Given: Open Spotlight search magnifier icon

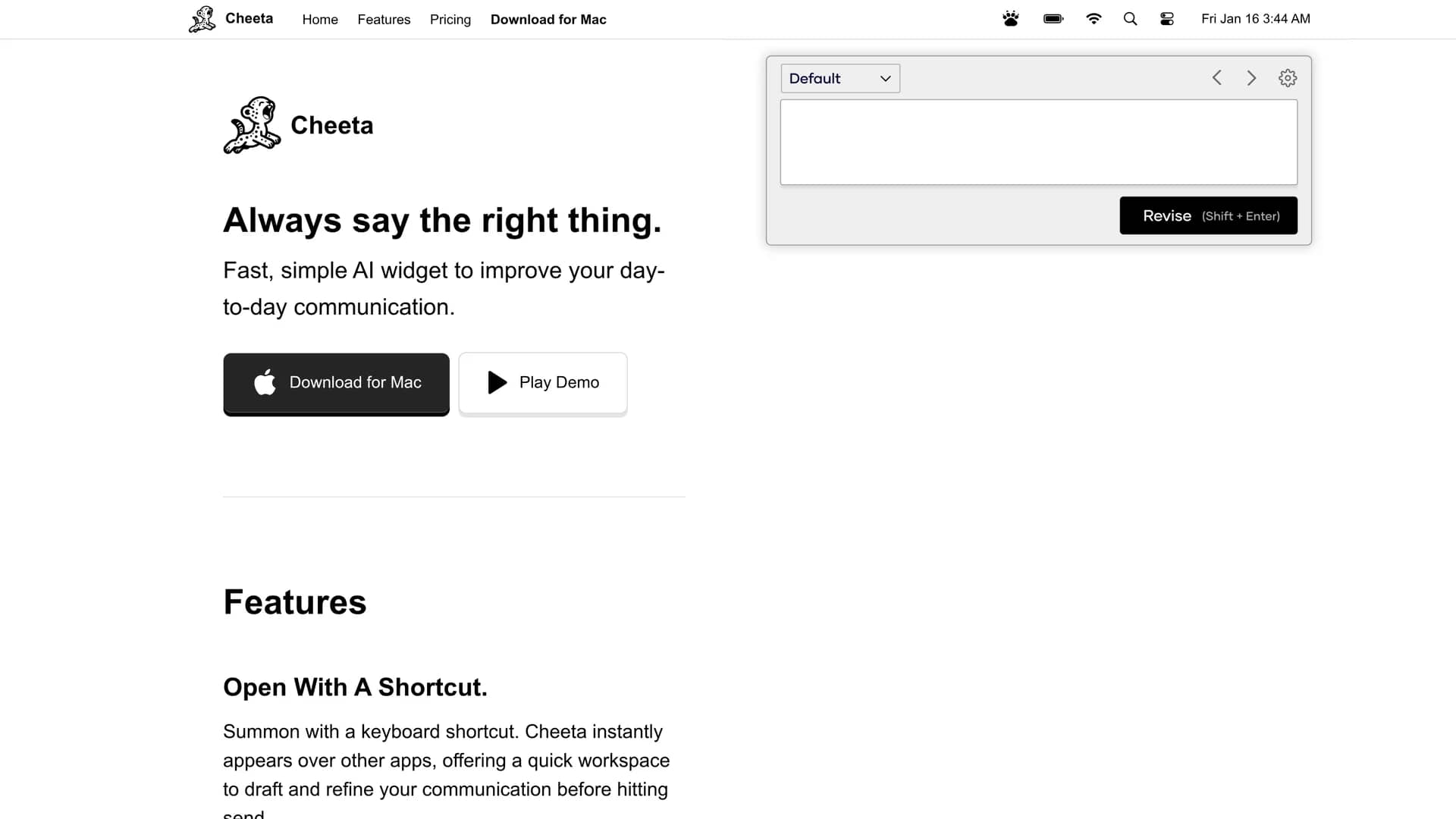Looking at the screenshot, I should [x=1130, y=19].
